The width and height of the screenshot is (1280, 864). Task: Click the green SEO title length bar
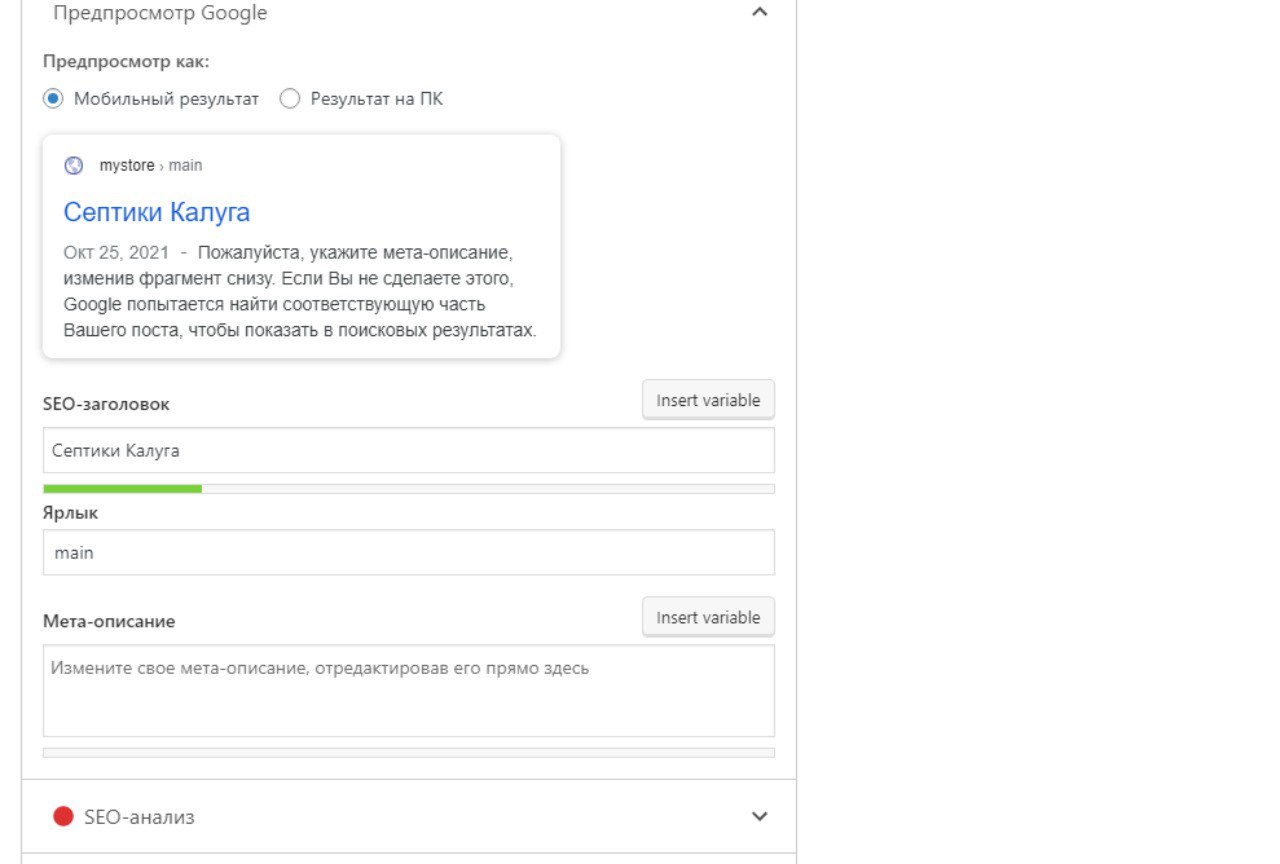click(122, 489)
